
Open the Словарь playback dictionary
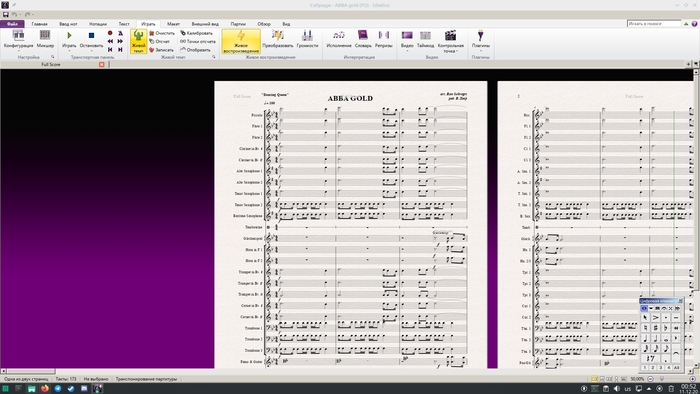[363, 39]
